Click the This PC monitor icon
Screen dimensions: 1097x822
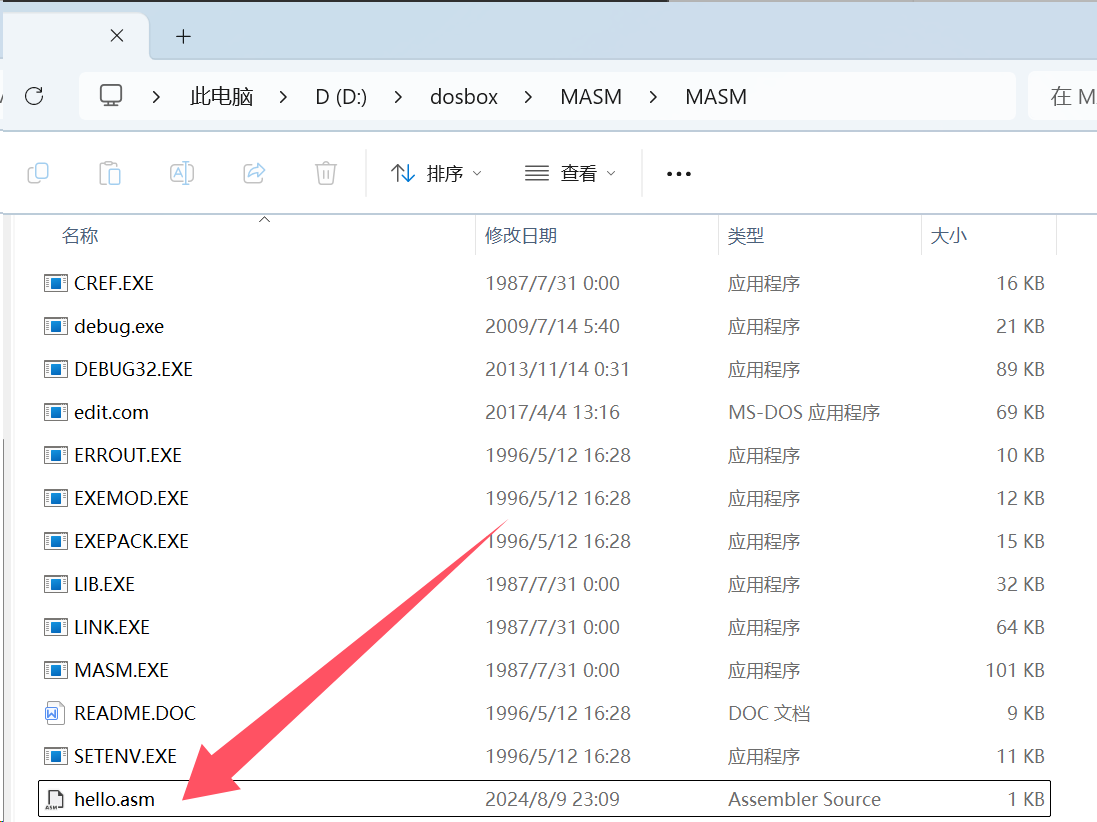pyautogui.click(x=111, y=96)
